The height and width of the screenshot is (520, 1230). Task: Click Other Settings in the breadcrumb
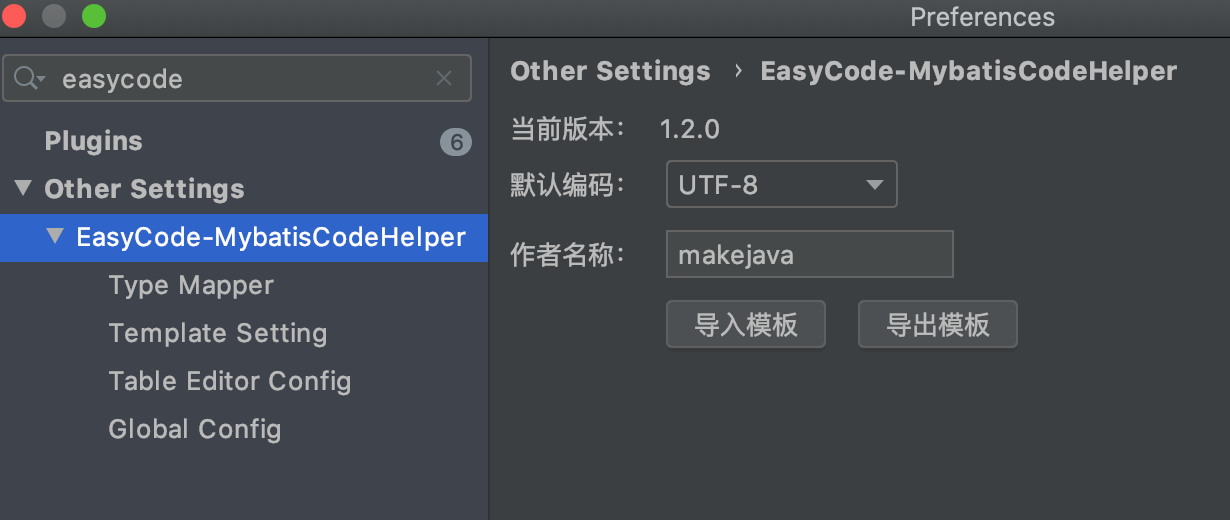click(x=610, y=72)
